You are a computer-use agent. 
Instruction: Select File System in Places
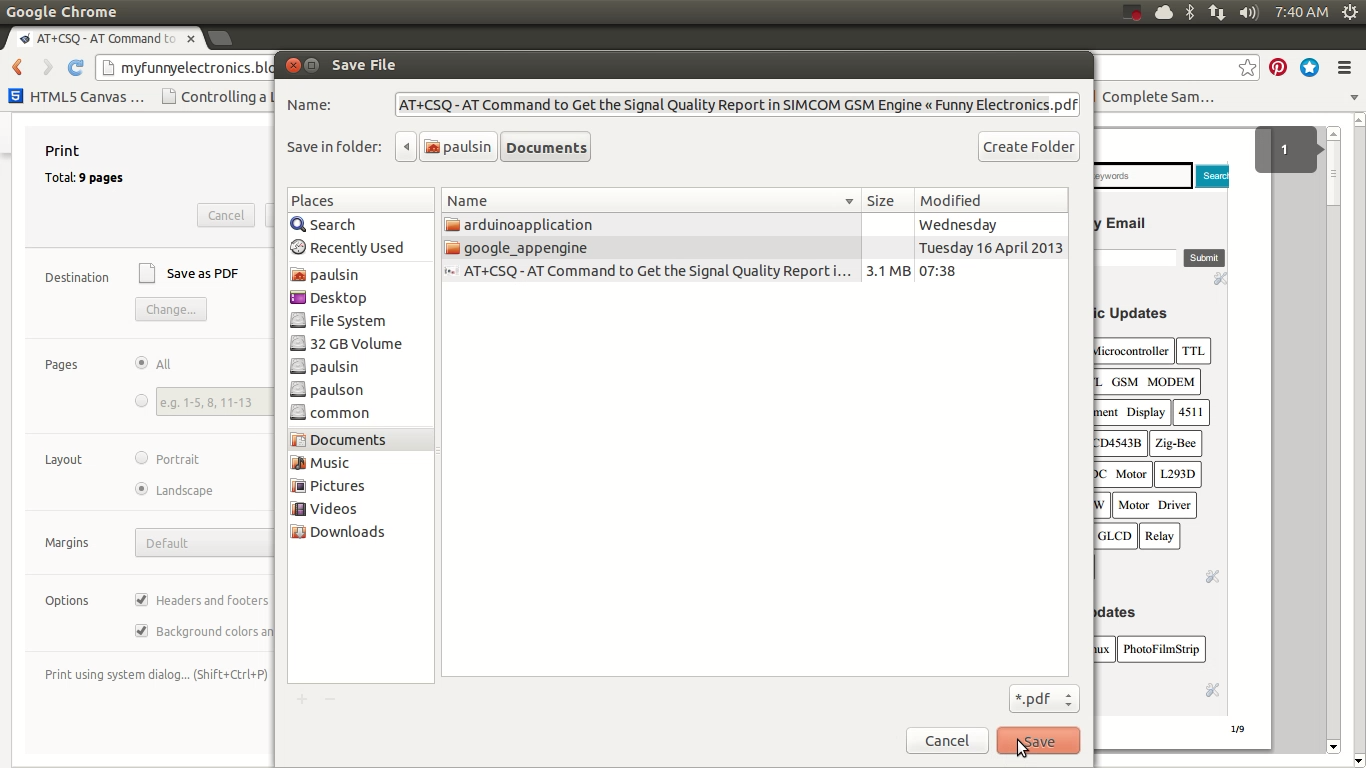click(x=360, y=321)
